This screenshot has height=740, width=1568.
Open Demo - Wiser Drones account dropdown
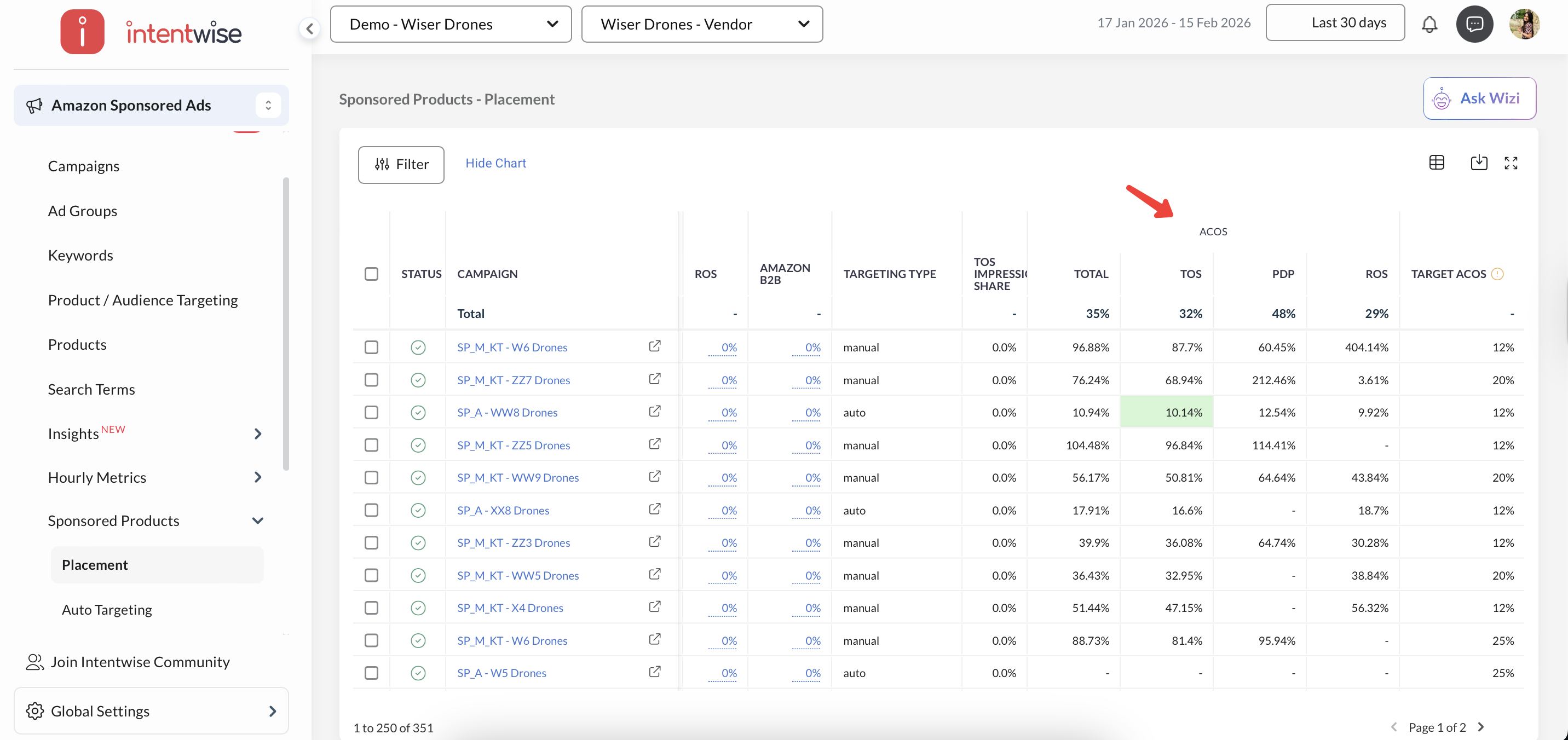tap(451, 24)
